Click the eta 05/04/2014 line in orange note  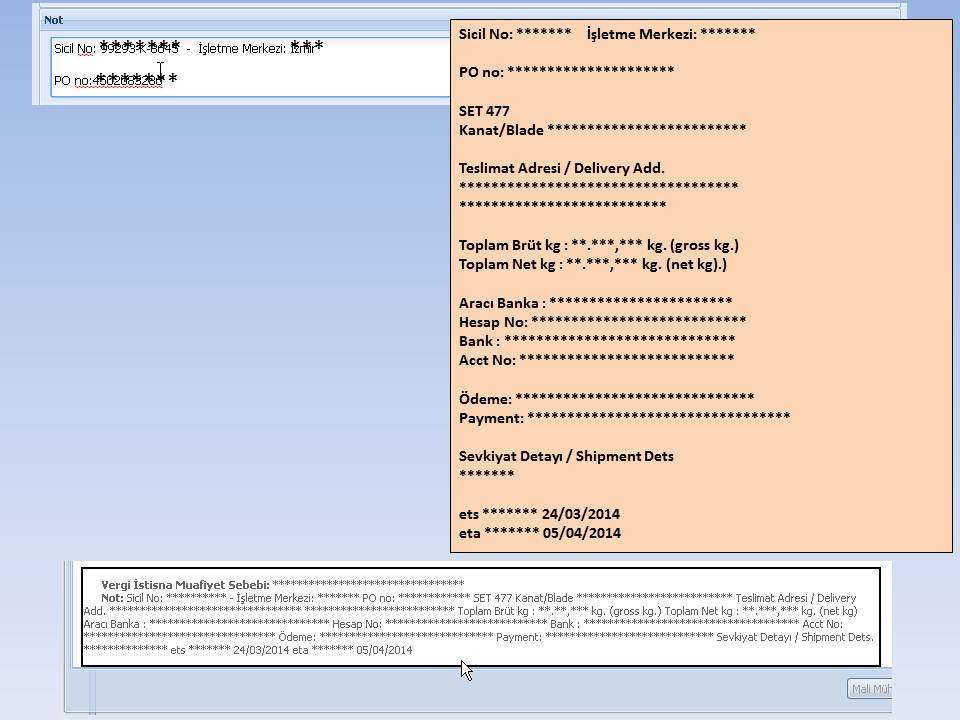click(x=539, y=533)
